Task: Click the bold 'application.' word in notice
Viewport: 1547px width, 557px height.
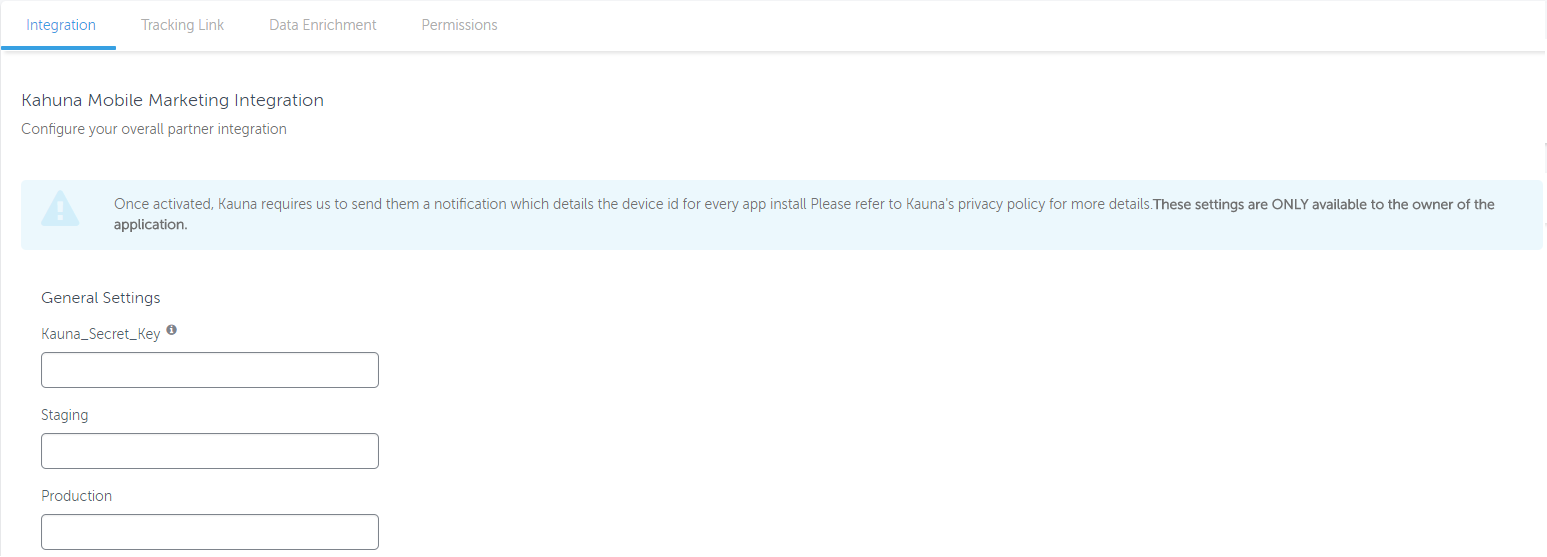Action: [150, 225]
